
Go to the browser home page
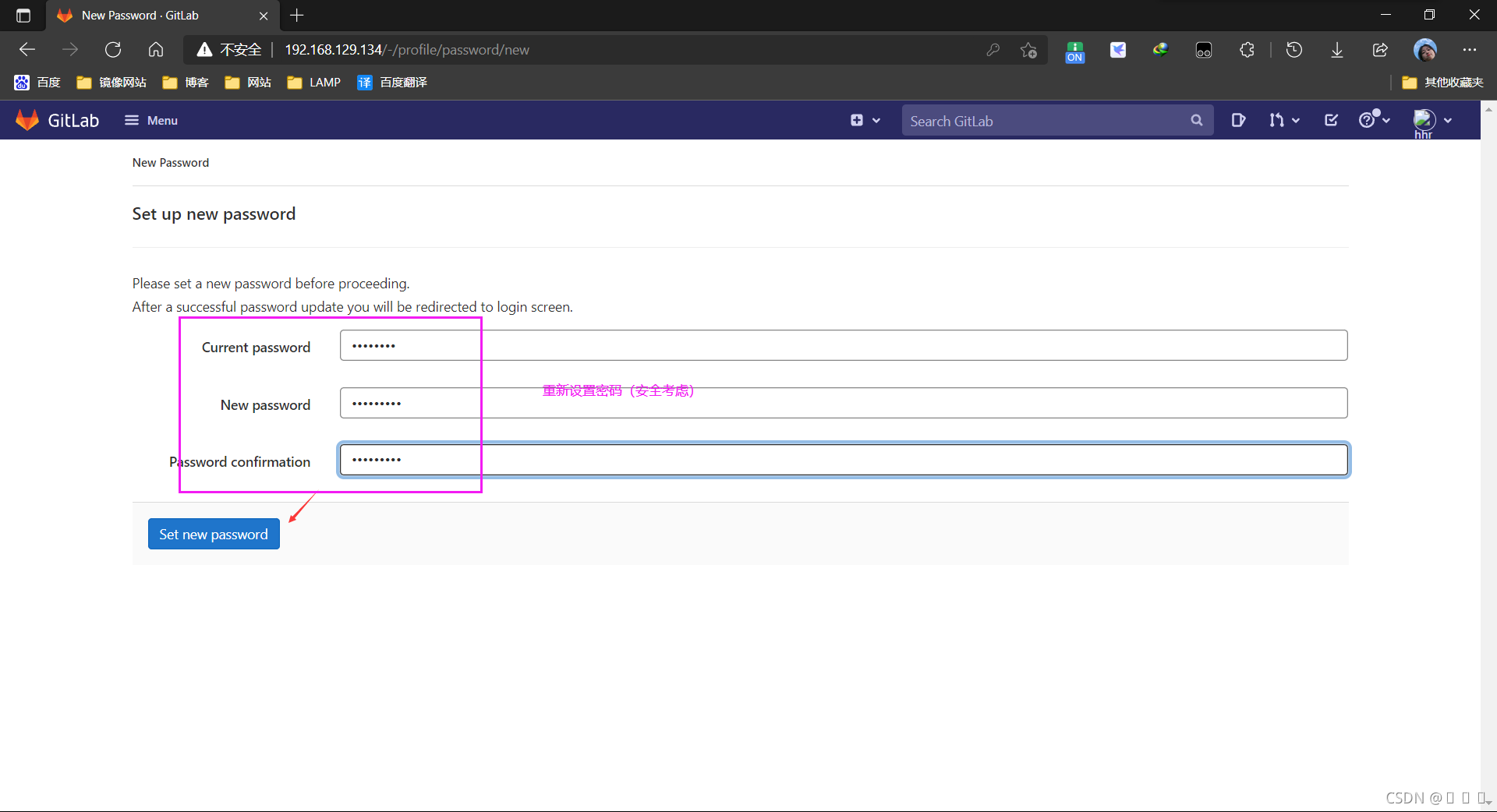(x=156, y=50)
